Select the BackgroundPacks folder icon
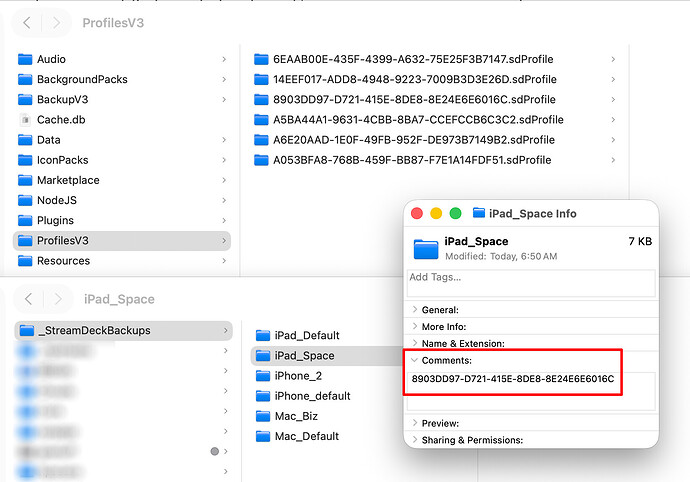690x482 pixels. [x=25, y=79]
